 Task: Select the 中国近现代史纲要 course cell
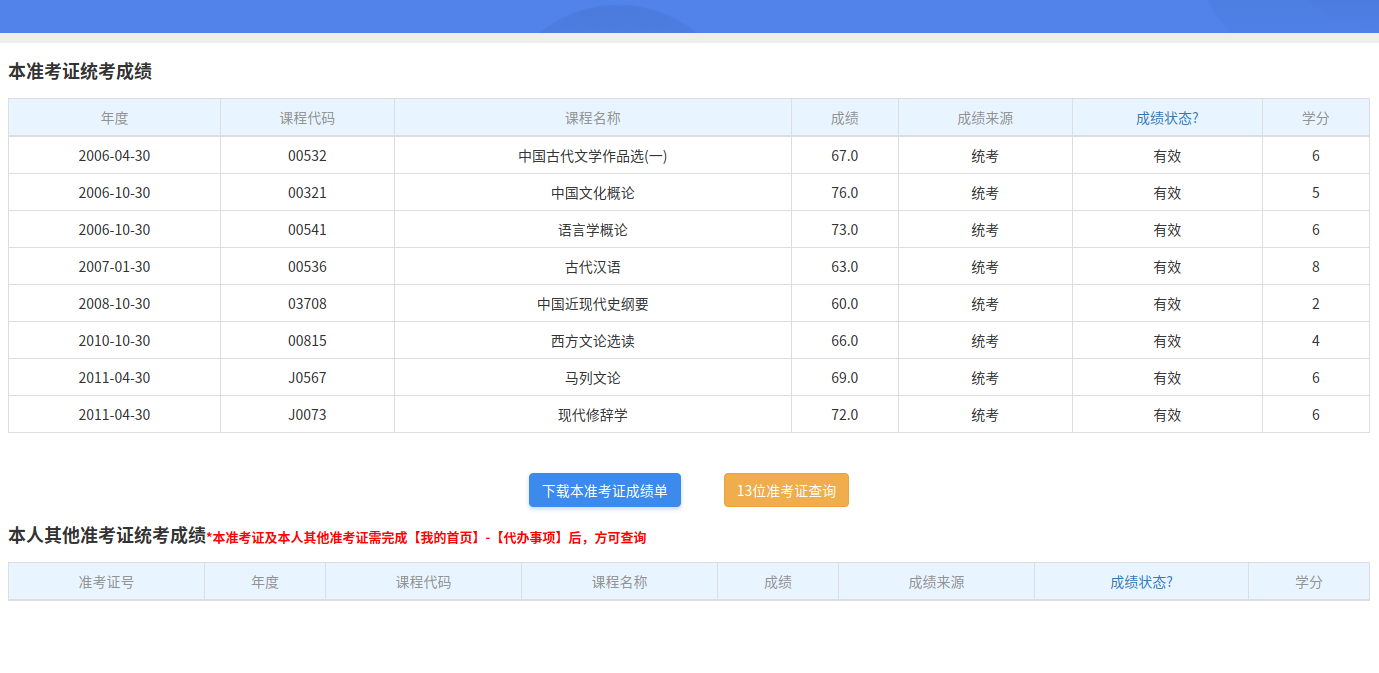(x=592, y=304)
